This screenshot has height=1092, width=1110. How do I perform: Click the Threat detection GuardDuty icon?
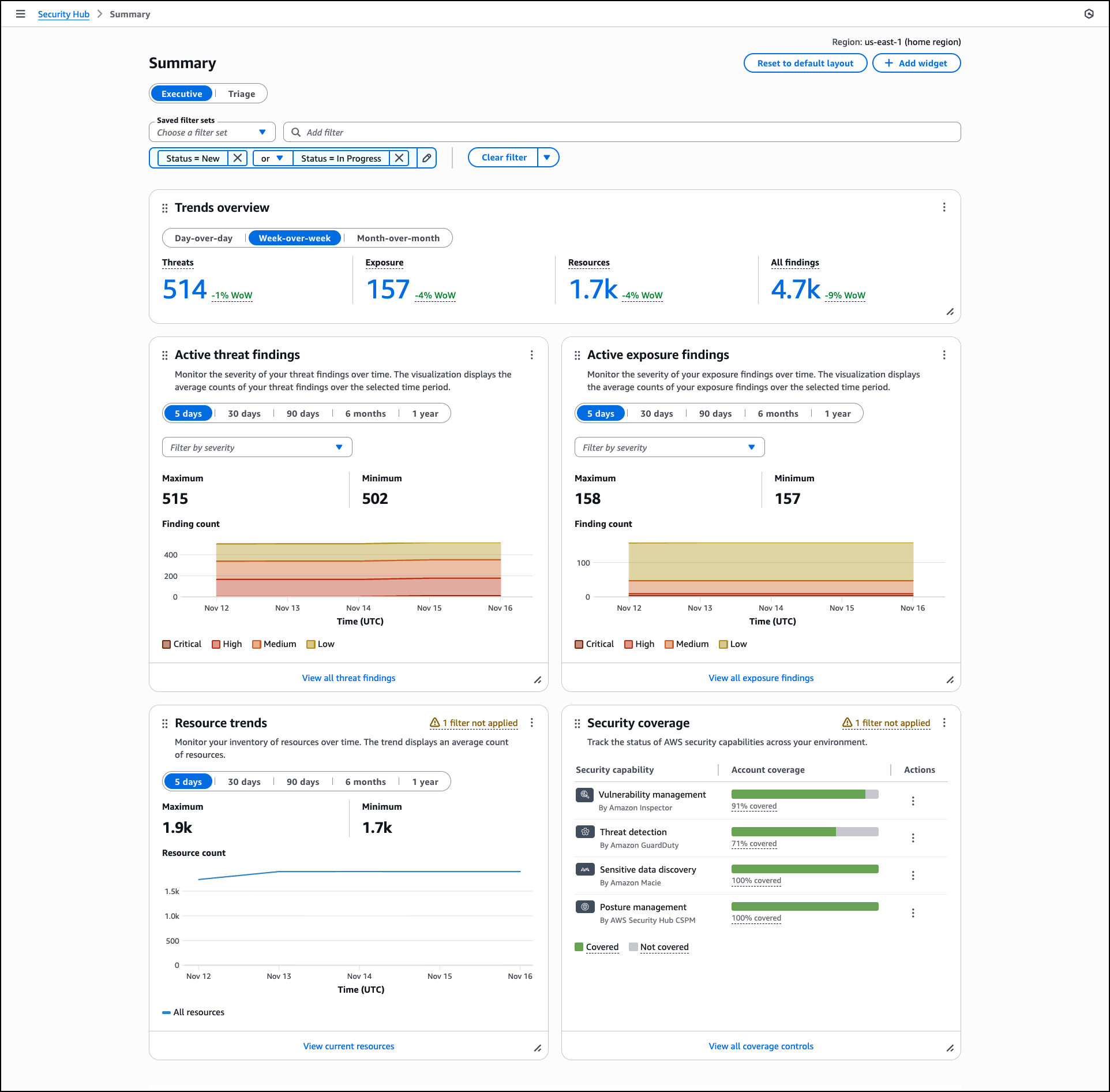click(584, 832)
